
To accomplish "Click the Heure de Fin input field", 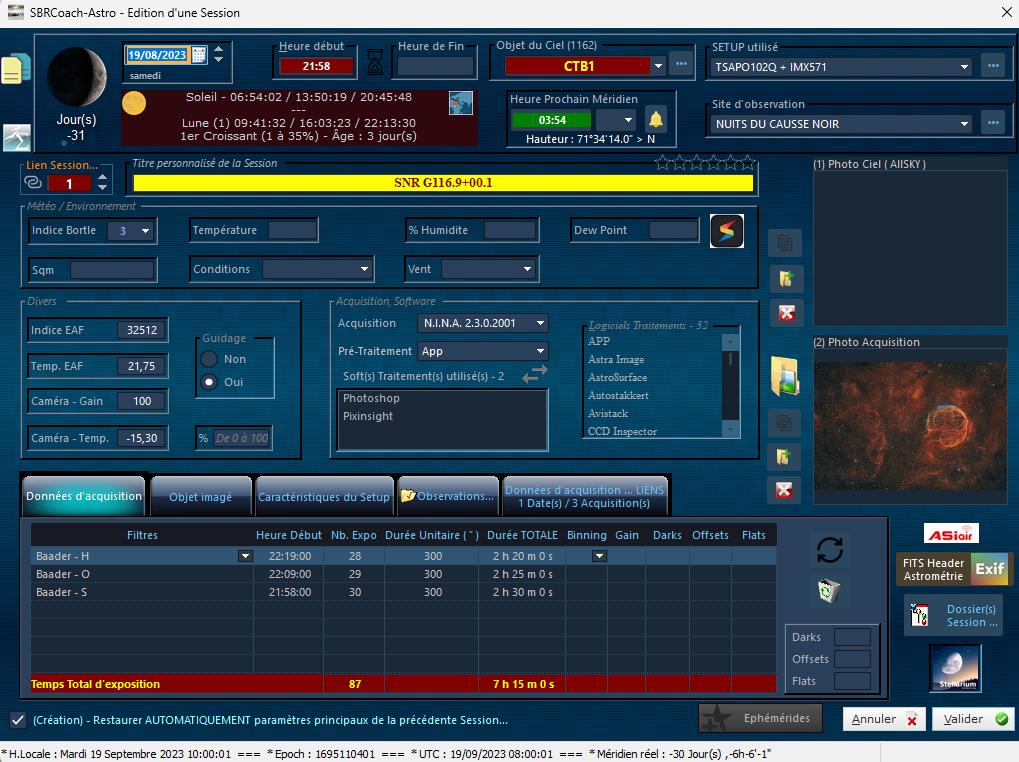I will pos(435,66).
